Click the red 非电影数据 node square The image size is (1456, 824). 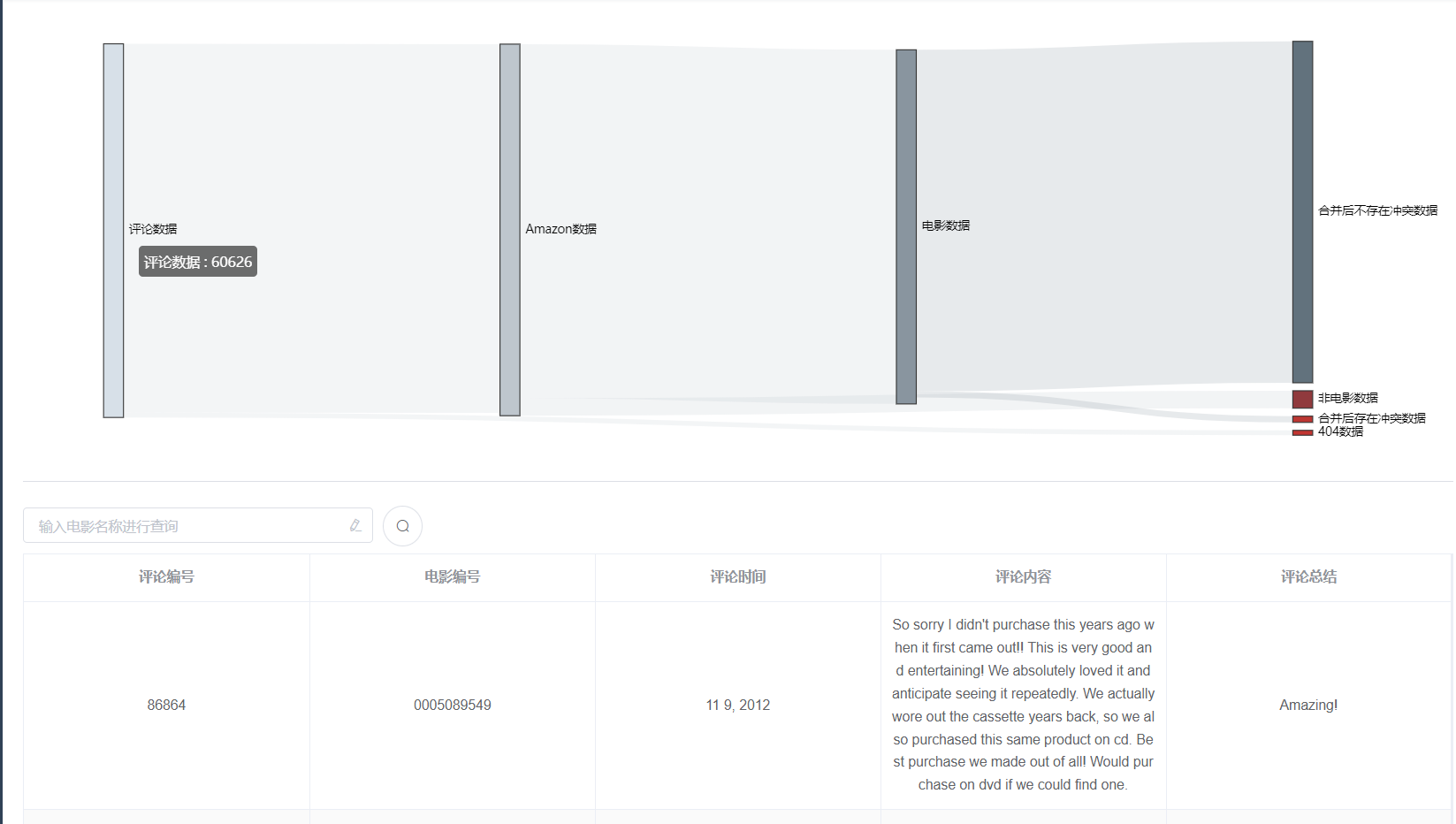click(x=1302, y=399)
